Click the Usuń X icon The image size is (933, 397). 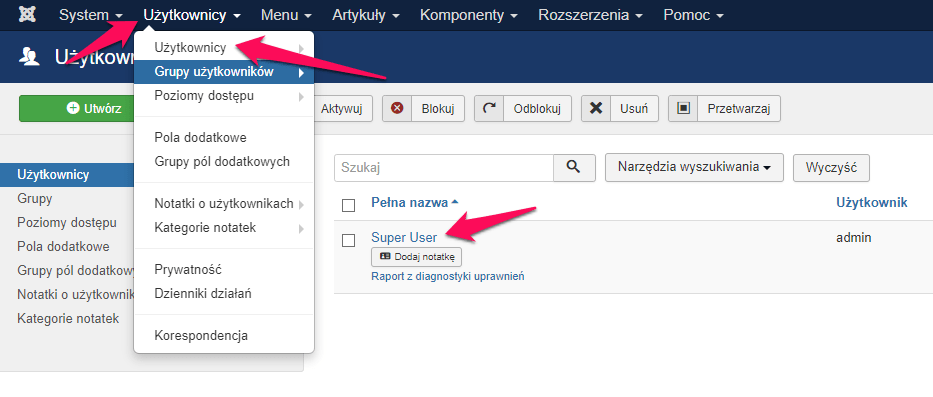tap(596, 108)
